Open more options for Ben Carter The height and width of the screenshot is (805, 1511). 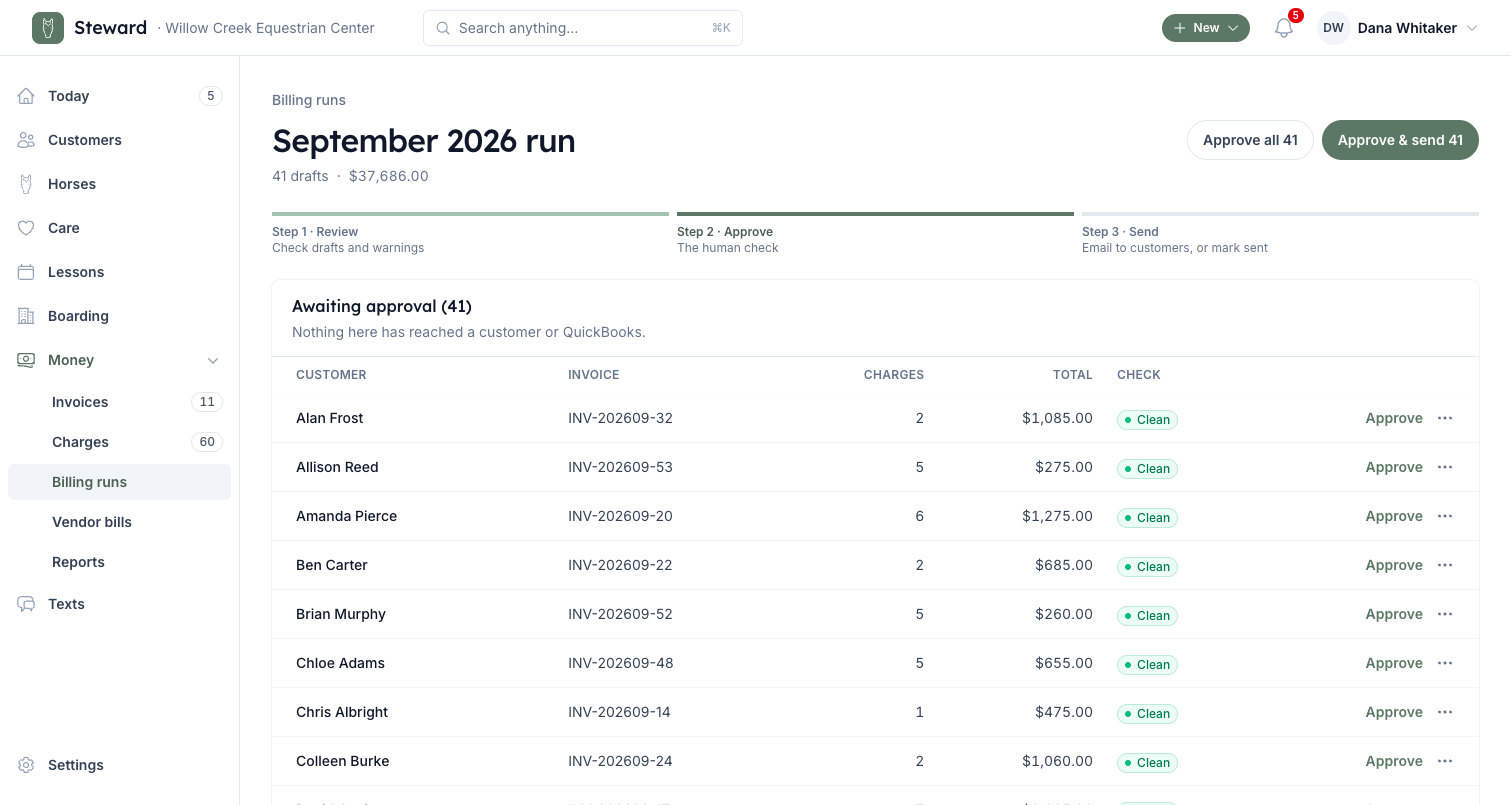pyautogui.click(x=1445, y=565)
